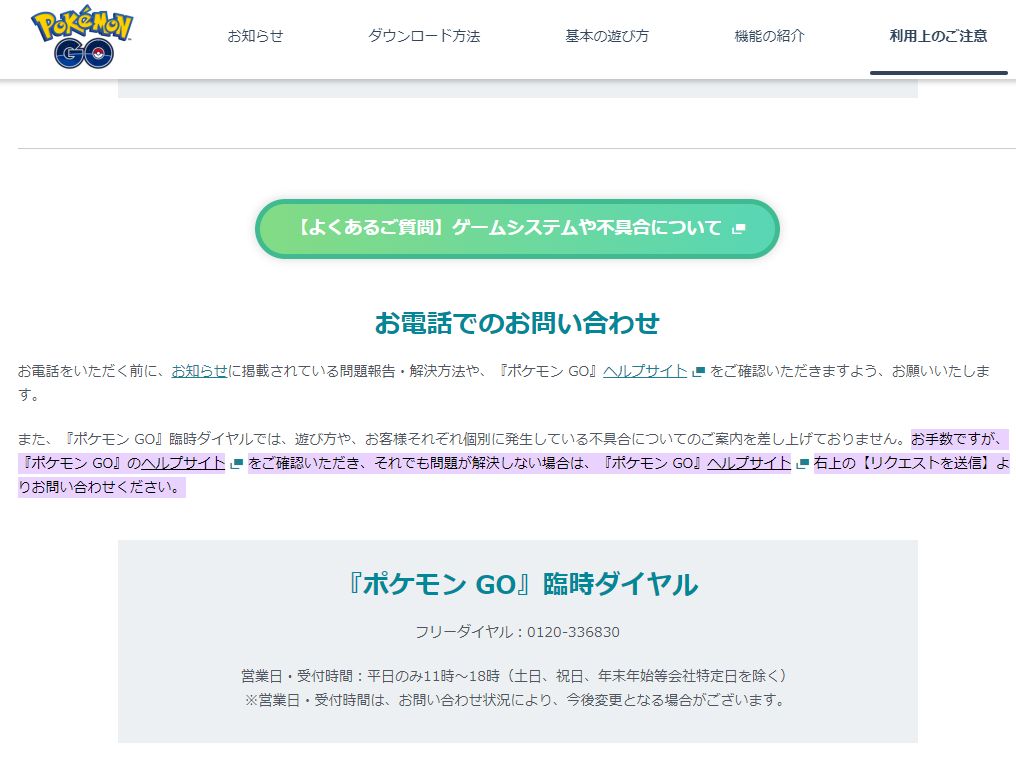
Task: Click the 『ポケモン GO』臨時ダイヤル heading
Action: 517,584
